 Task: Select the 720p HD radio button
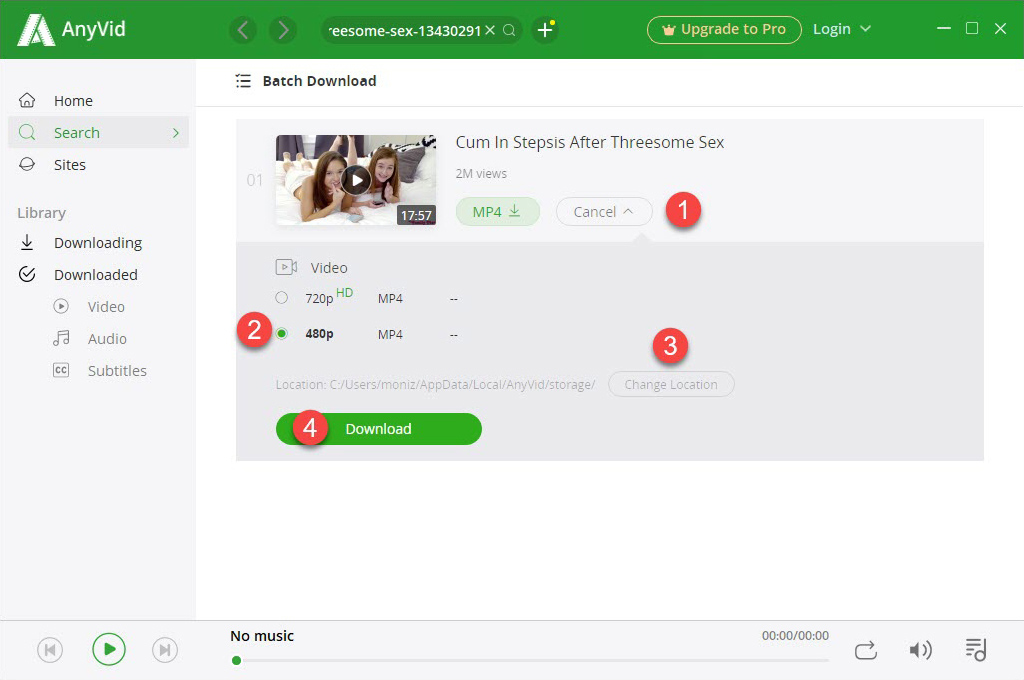281,298
